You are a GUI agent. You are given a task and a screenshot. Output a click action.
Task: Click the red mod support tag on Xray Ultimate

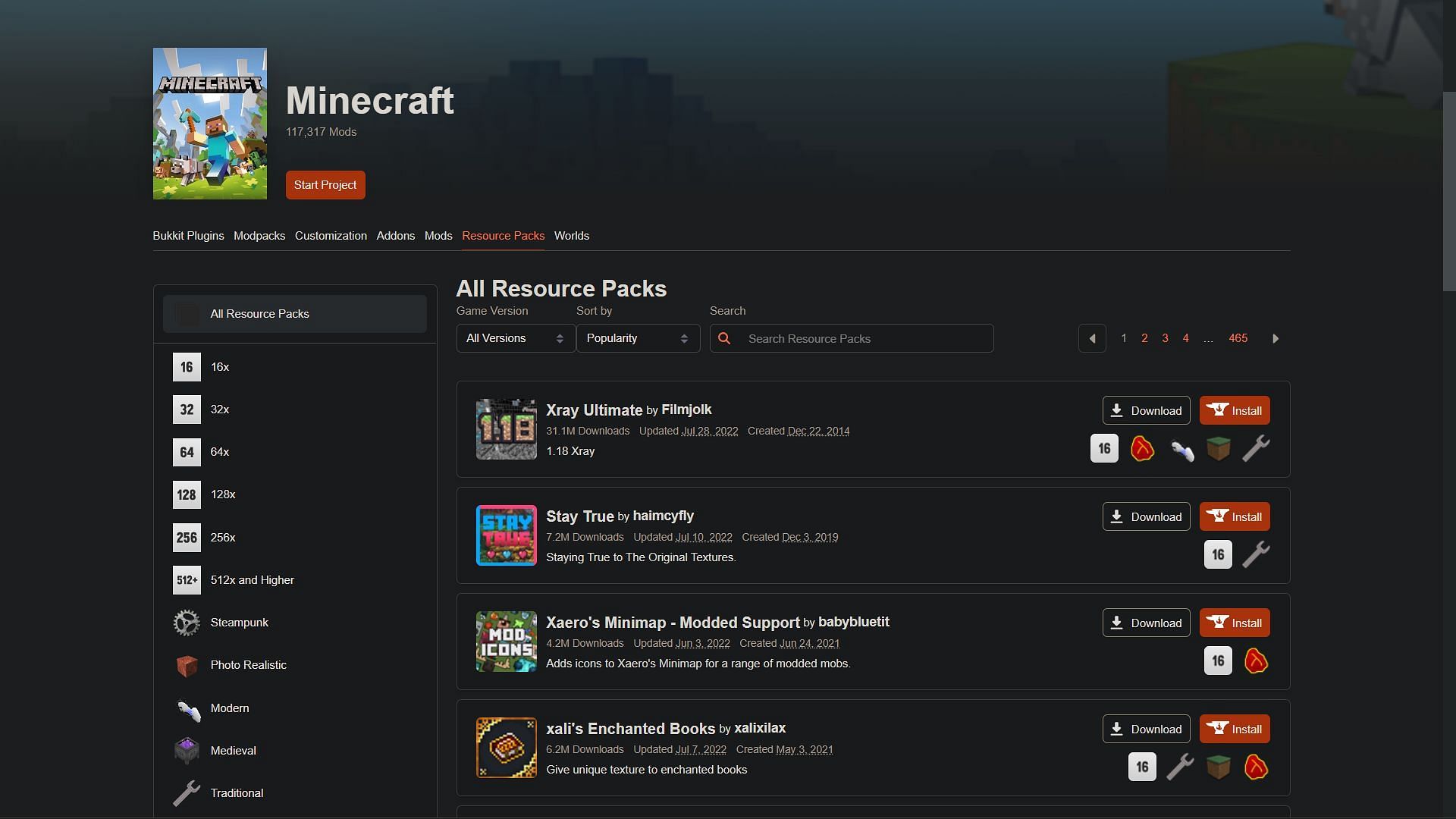coord(1142,448)
